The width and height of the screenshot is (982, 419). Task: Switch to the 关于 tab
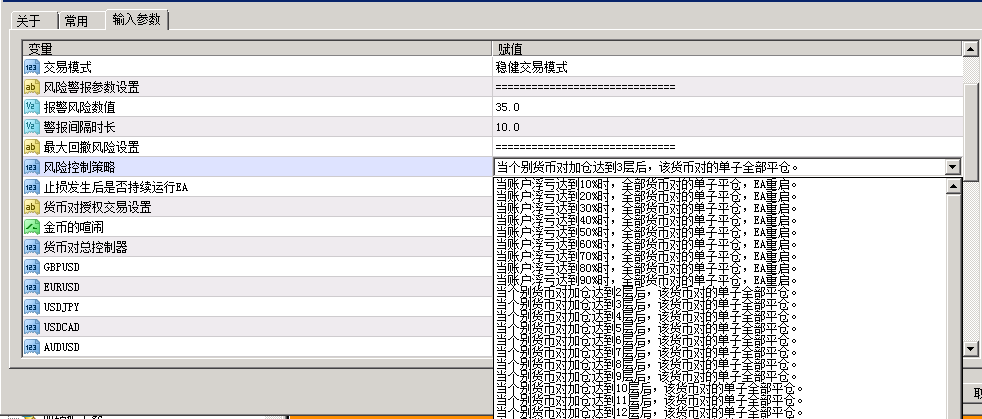28,21
